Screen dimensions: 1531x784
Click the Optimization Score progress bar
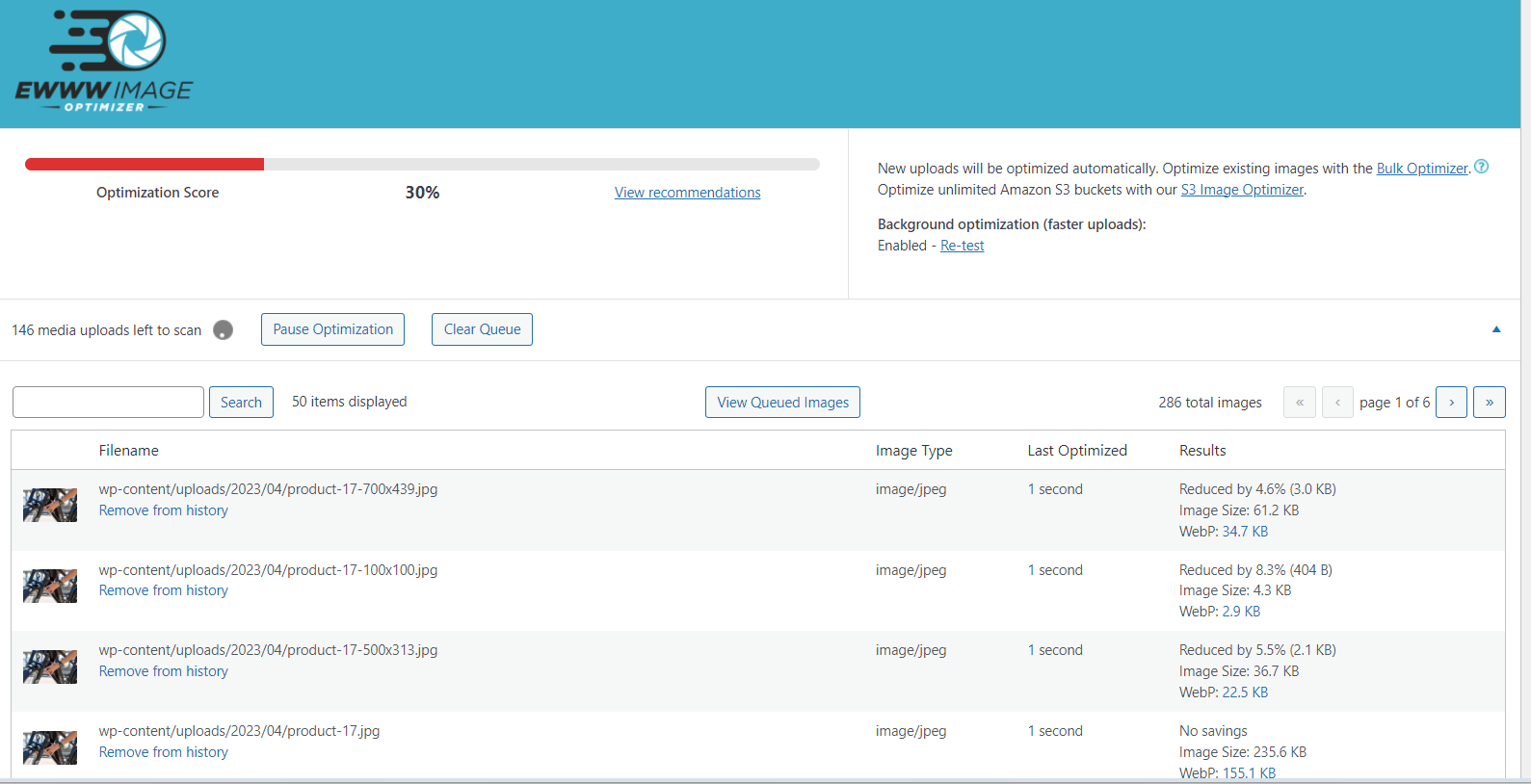[422, 165]
